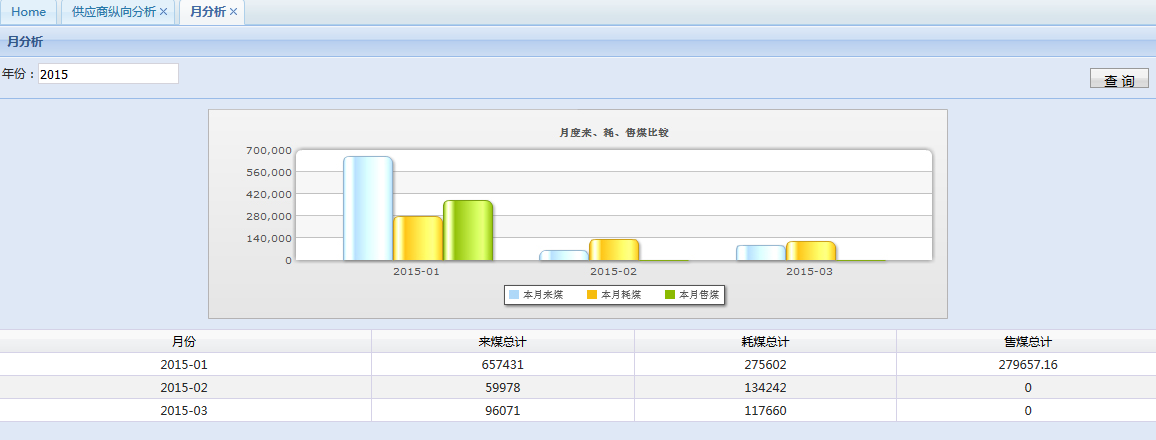Click the 2015-03 light blue 来煤 bar
Image resolution: width=1156 pixels, height=440 pixels.
tap(761, 253)
